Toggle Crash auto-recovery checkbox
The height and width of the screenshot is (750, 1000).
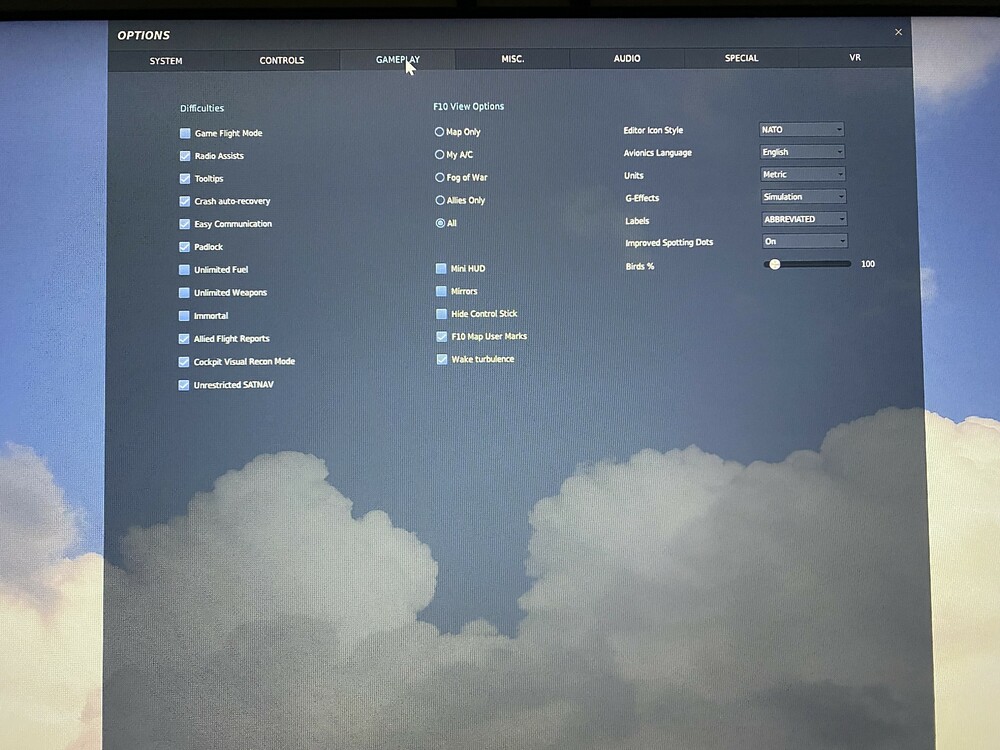click(x=185, y=202)
